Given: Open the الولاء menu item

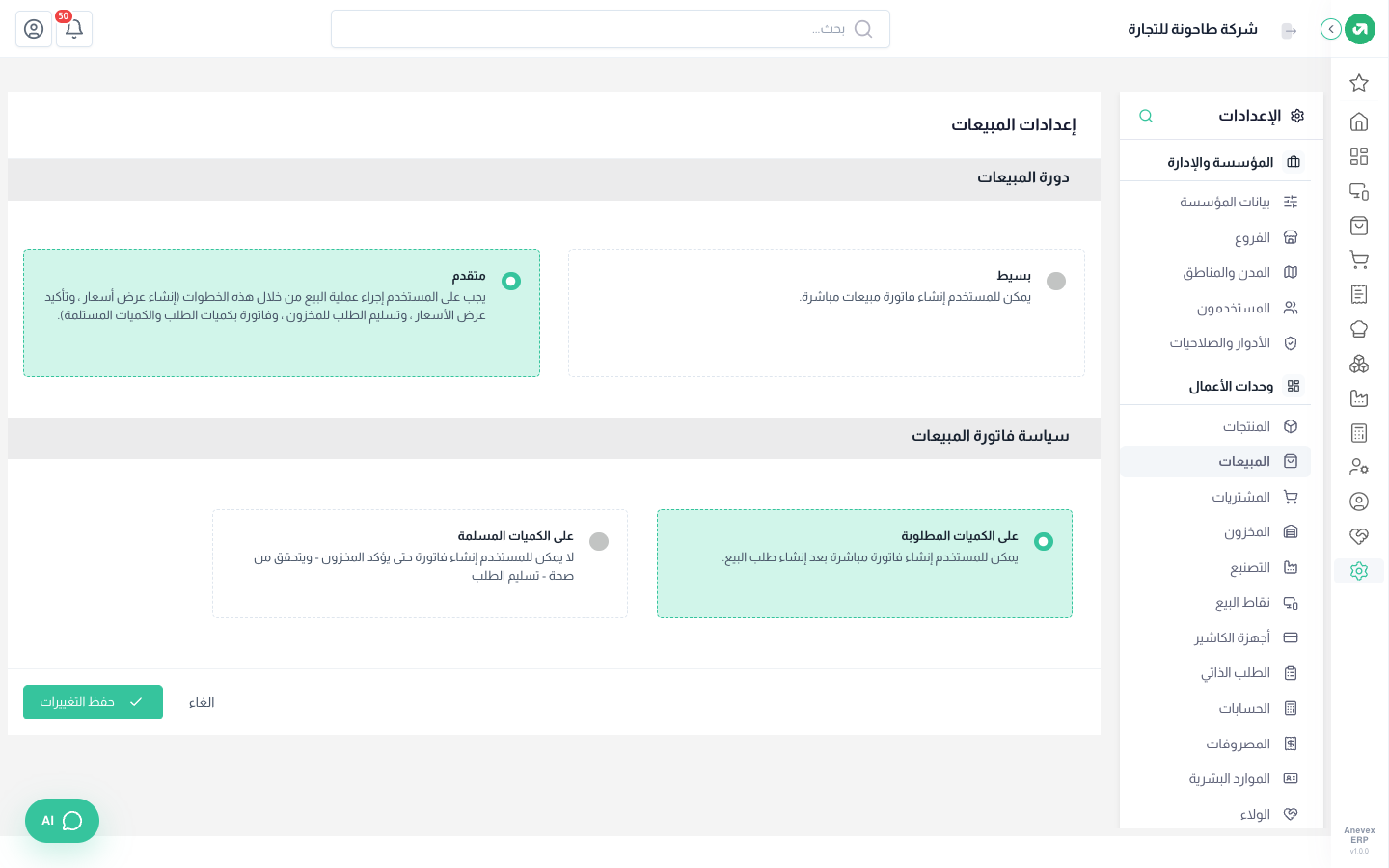Looking at the screenshot, I should click(x=1215, y=814).
